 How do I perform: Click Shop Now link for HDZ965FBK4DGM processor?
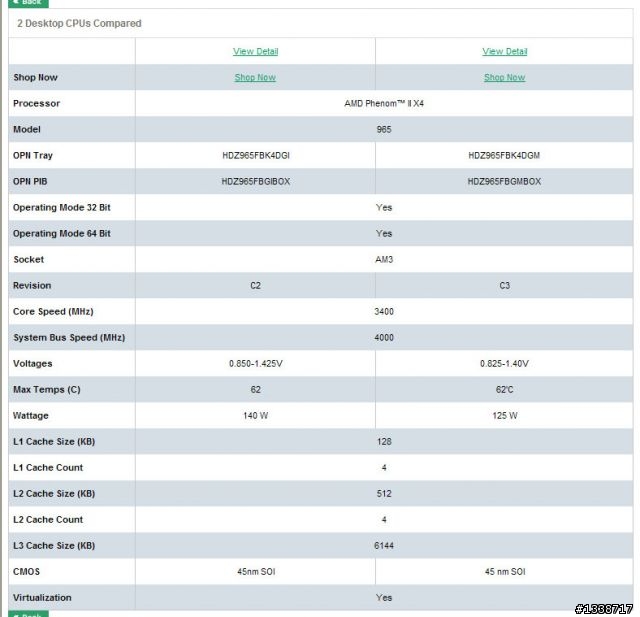504,78
